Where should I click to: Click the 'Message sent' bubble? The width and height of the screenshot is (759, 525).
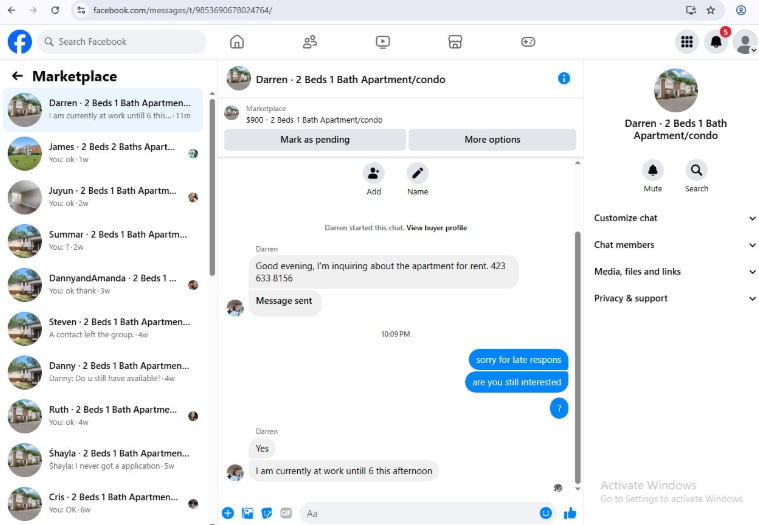(x=284, y=303)
